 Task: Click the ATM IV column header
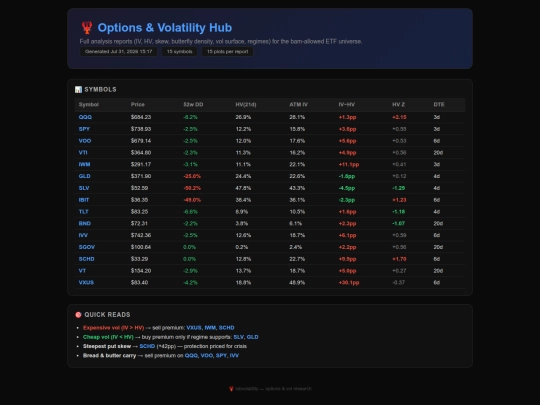click(x=299, y=105)
